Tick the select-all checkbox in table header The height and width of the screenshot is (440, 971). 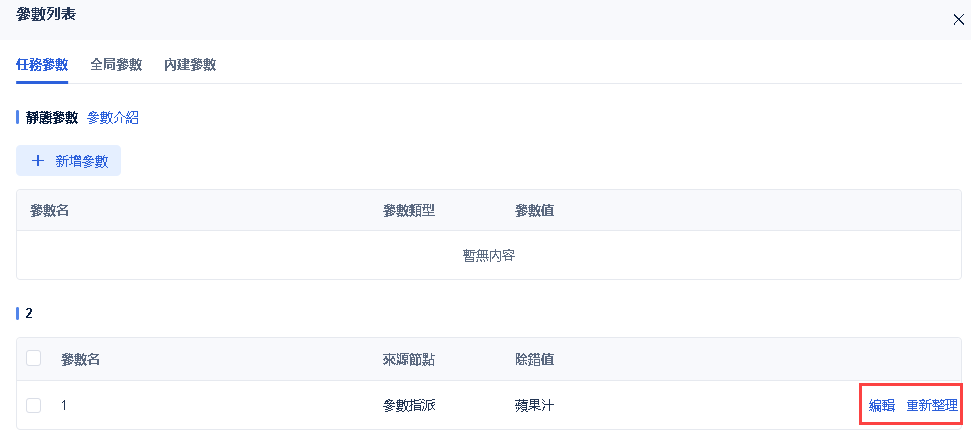(33, 358)
